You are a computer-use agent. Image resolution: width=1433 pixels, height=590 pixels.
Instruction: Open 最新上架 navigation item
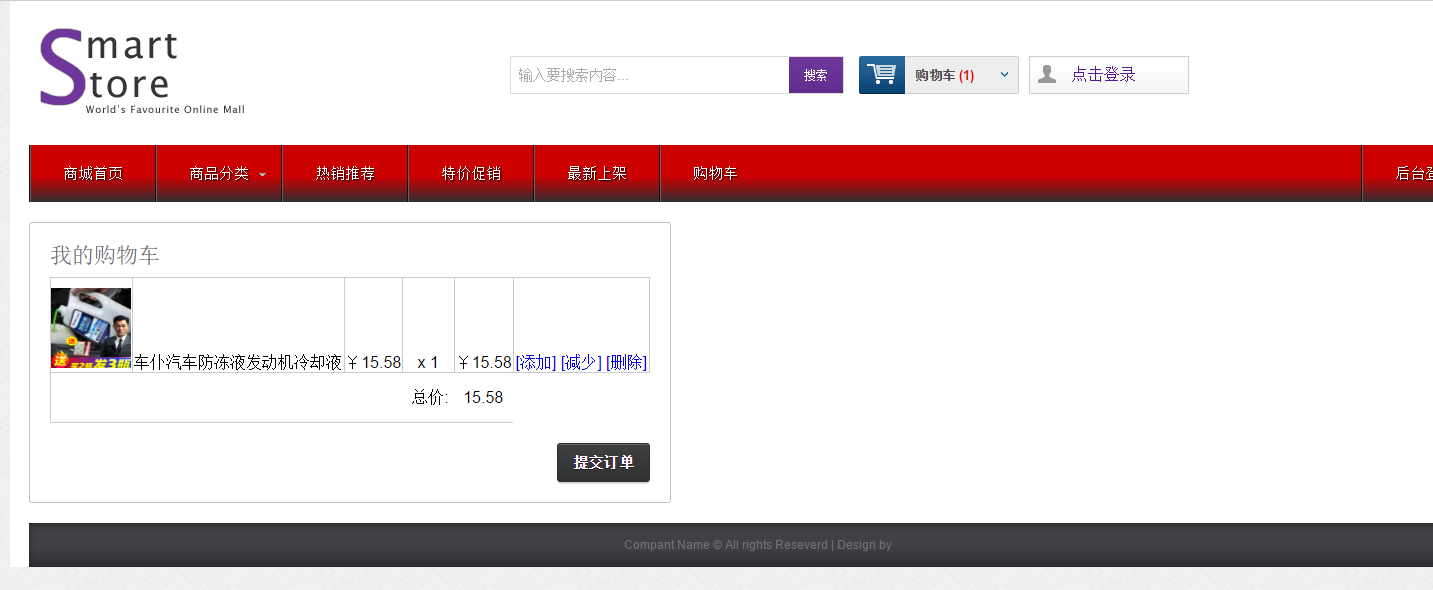coord(598,174)
